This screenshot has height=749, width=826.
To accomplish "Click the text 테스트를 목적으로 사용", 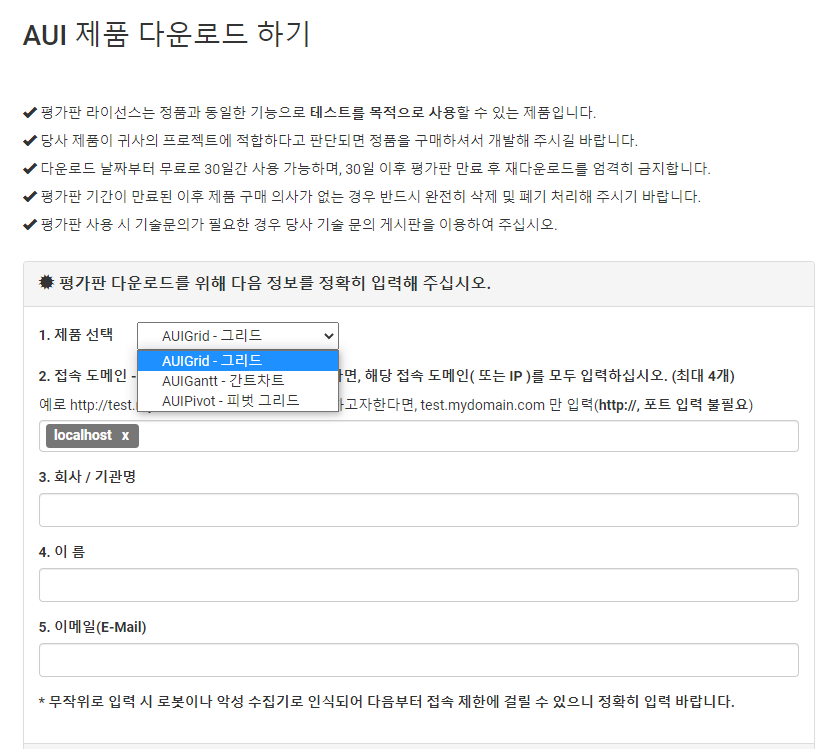I will 383,112.
